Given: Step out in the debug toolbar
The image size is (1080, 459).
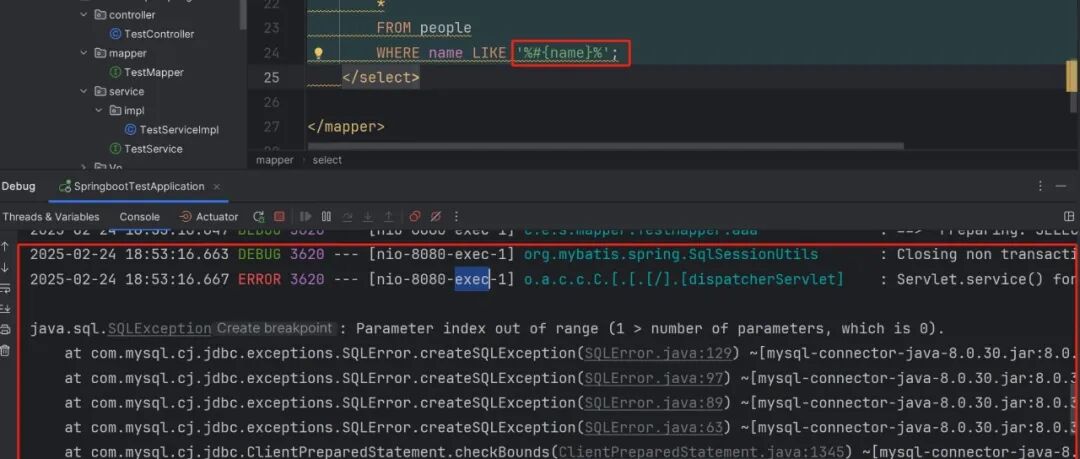Looking at the screenshot, I should coord(388,216).
